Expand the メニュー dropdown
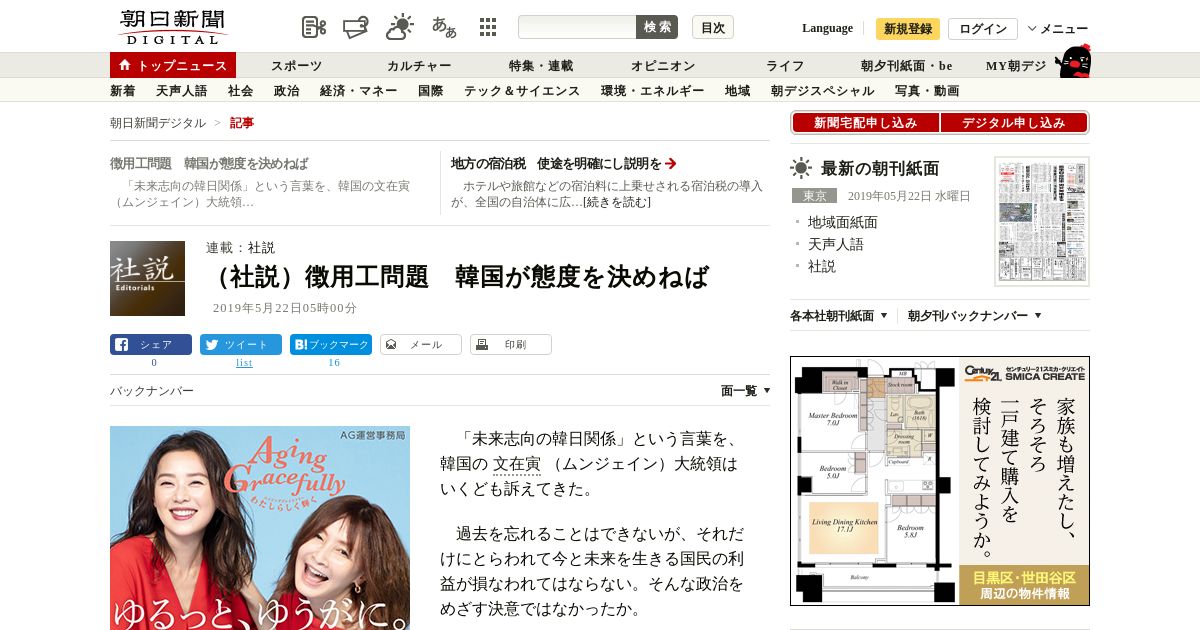 click(1057, 28)
